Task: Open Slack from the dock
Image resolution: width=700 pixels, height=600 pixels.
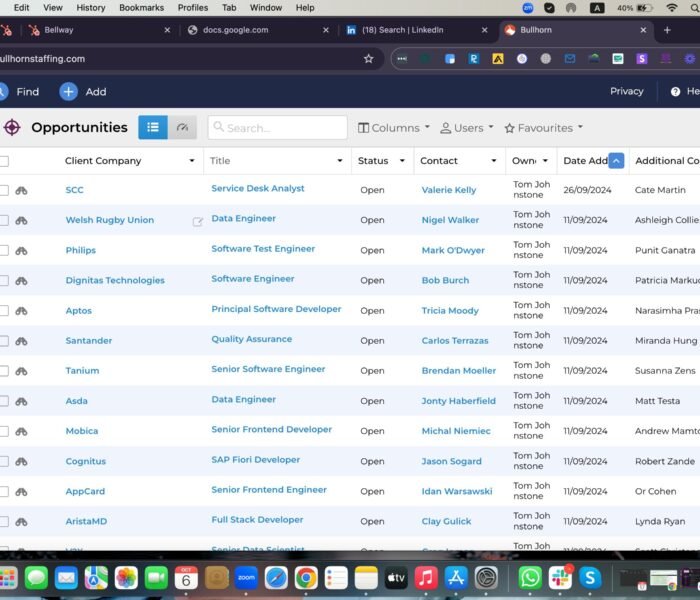Action: tap(560, 578)
